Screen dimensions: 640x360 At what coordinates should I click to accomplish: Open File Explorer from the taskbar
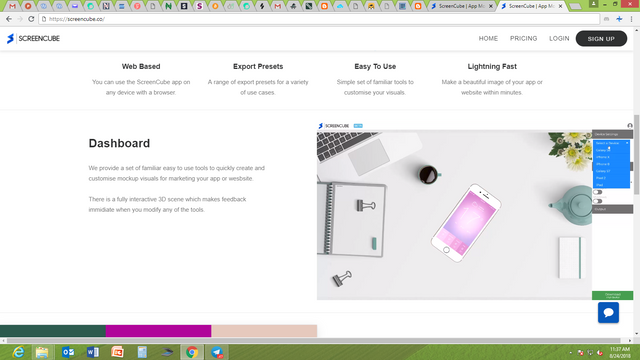click(x=42, y=352)
